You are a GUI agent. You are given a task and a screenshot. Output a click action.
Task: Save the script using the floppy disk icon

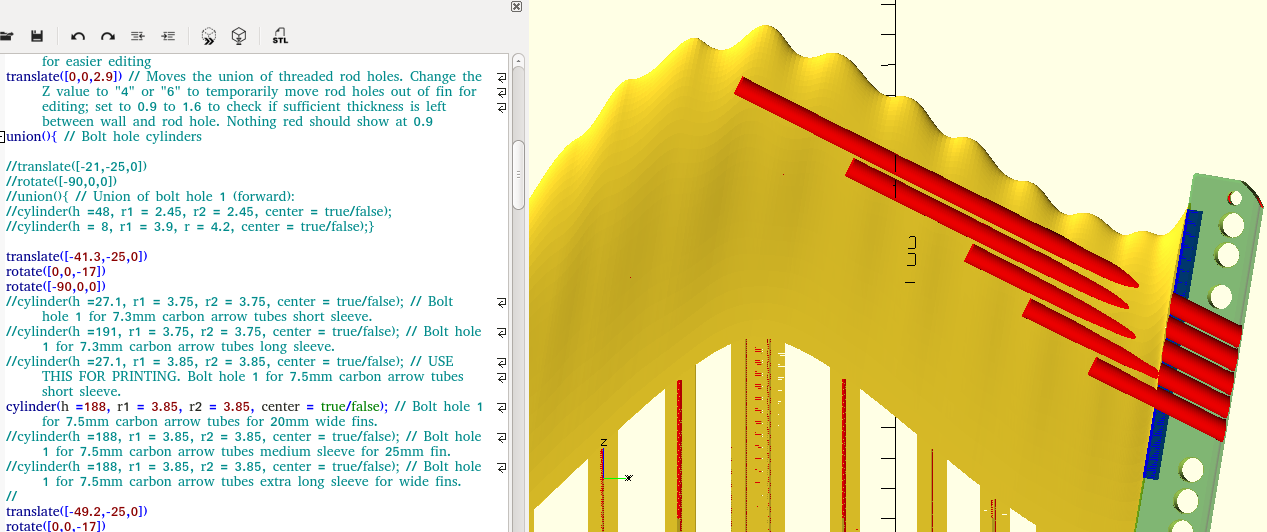click(x=37, y=36)
